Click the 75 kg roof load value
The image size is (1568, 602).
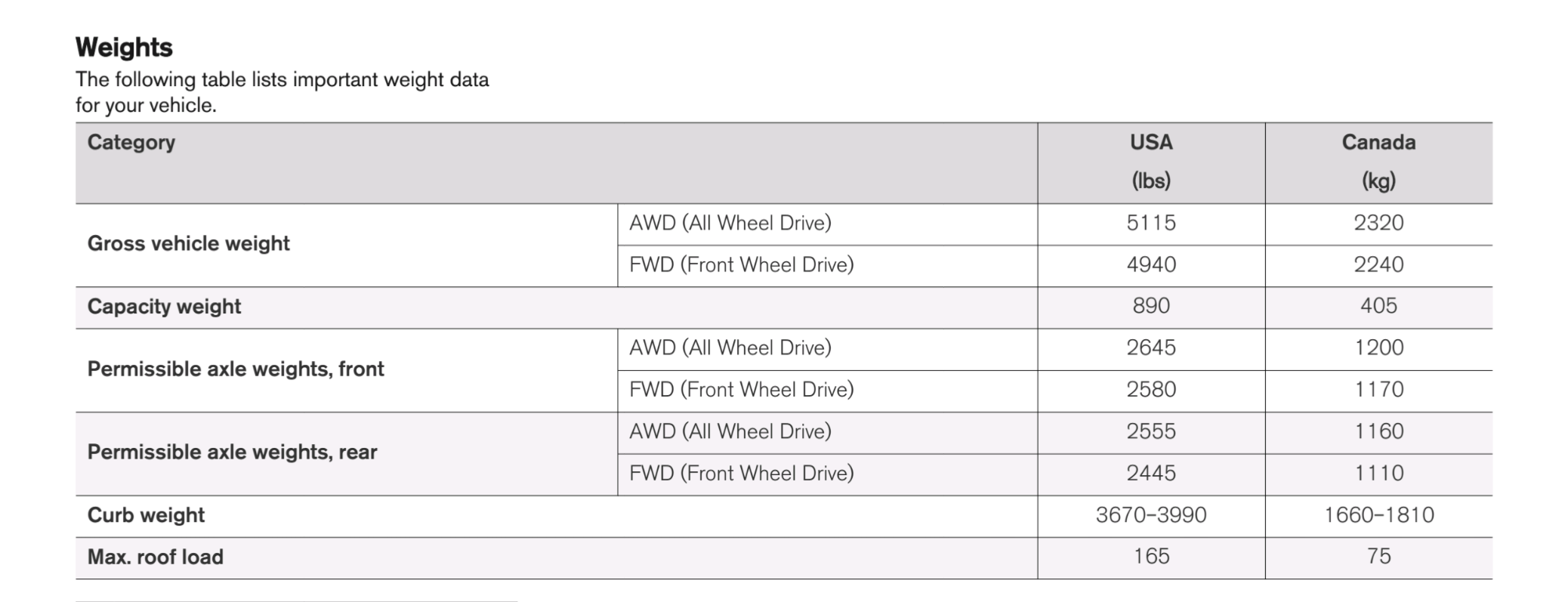pos(1378,557)
